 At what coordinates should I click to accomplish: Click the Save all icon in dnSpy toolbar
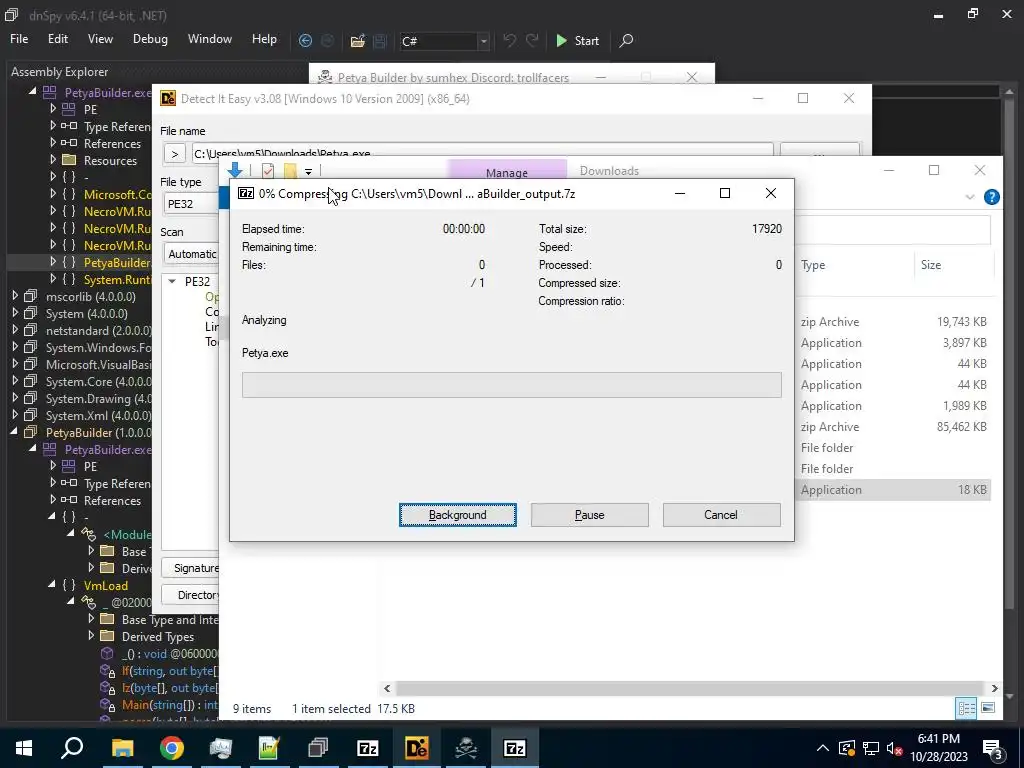[x=379, y=40]
